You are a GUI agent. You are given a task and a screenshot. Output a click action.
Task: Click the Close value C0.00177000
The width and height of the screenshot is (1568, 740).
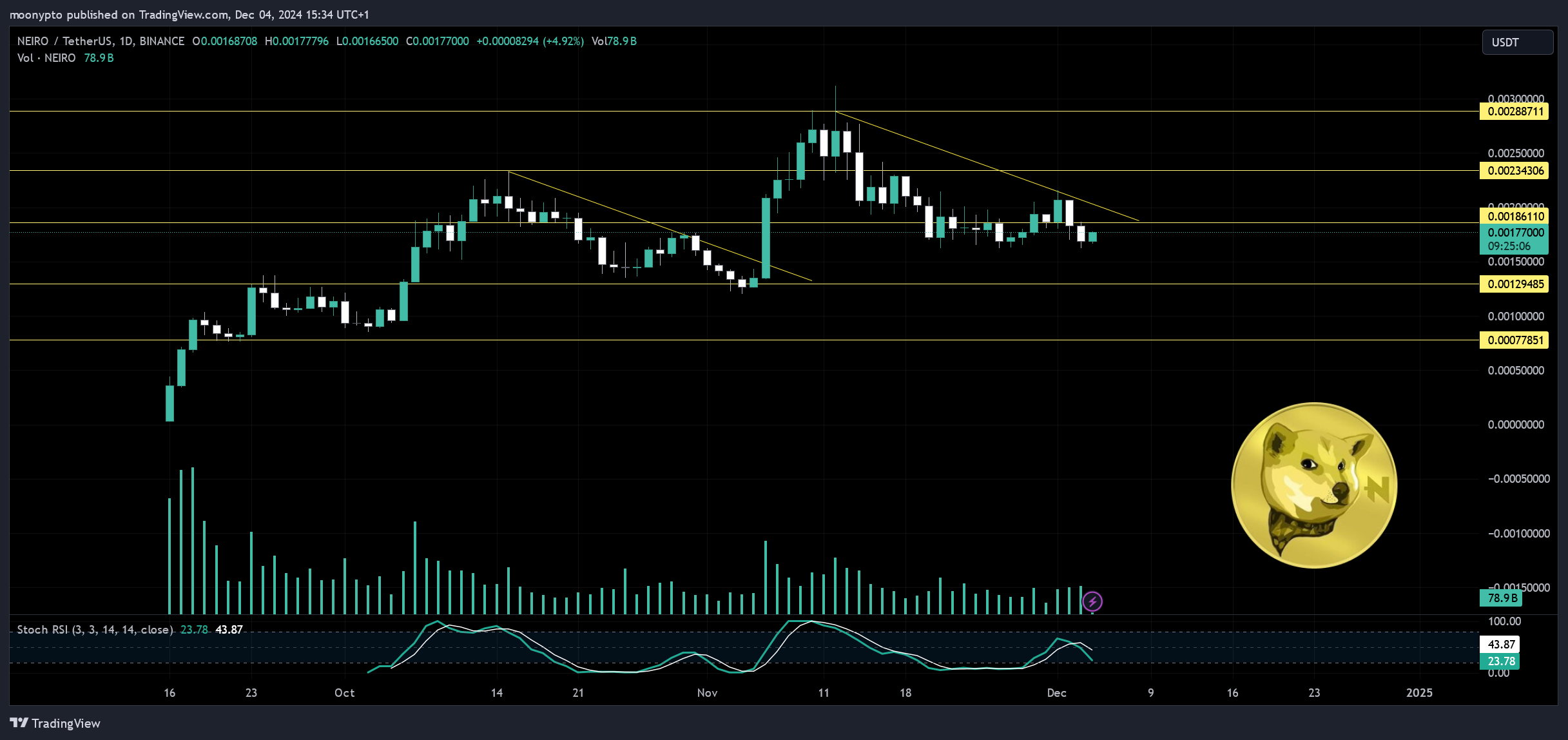438,41
